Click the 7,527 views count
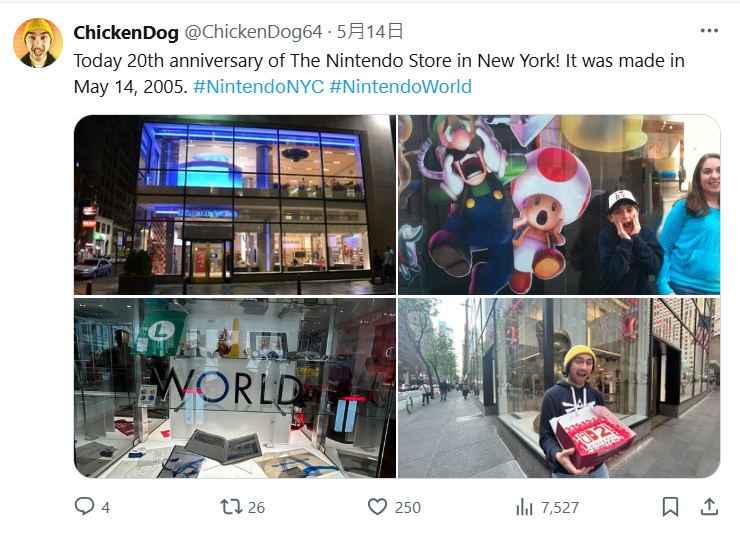 [560, 508]
